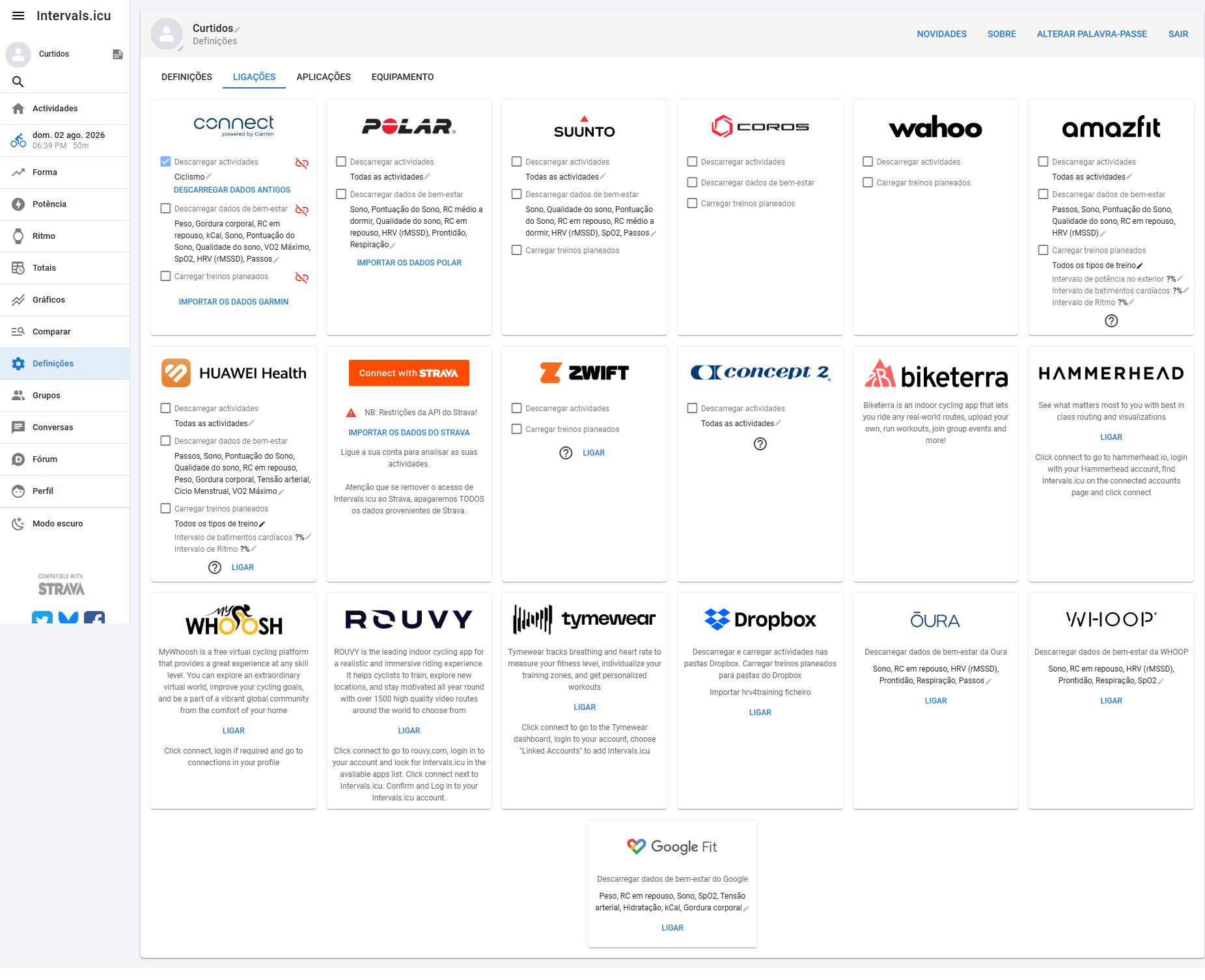Viewport: 1205px width, 980px height.
Task: Check Coros 'Descarregar dados de bem-estar' checkbox
Action: (693, 182)
